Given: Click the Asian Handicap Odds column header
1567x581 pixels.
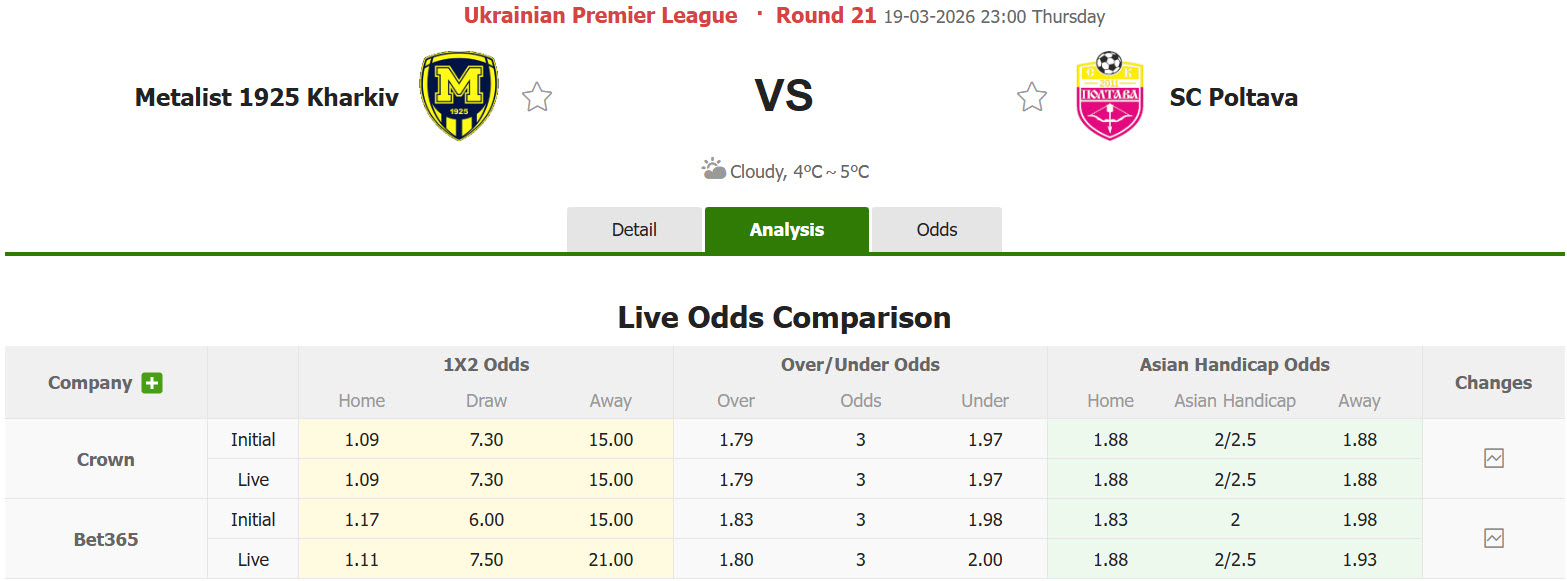Looking at the screenshot, I should tap(1234, 364).
